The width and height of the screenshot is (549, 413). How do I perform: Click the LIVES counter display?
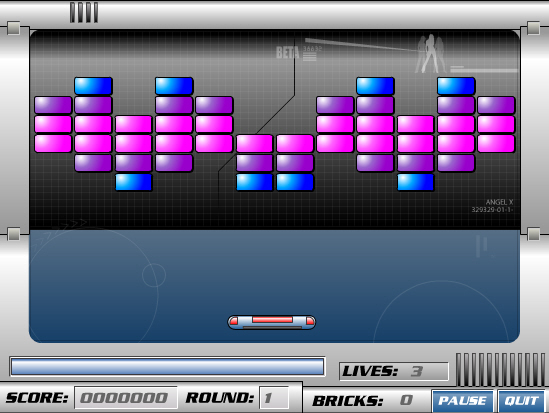pos(394,371)
